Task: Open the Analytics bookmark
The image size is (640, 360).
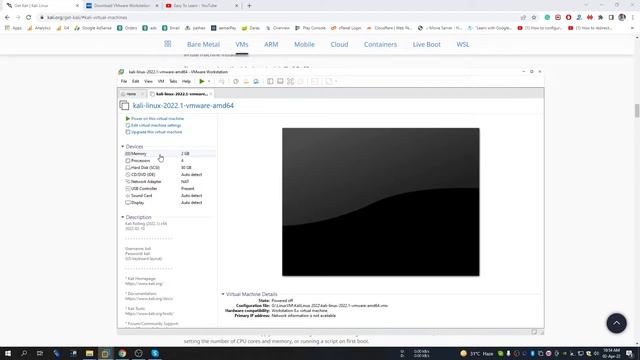Action: [39, 28]
